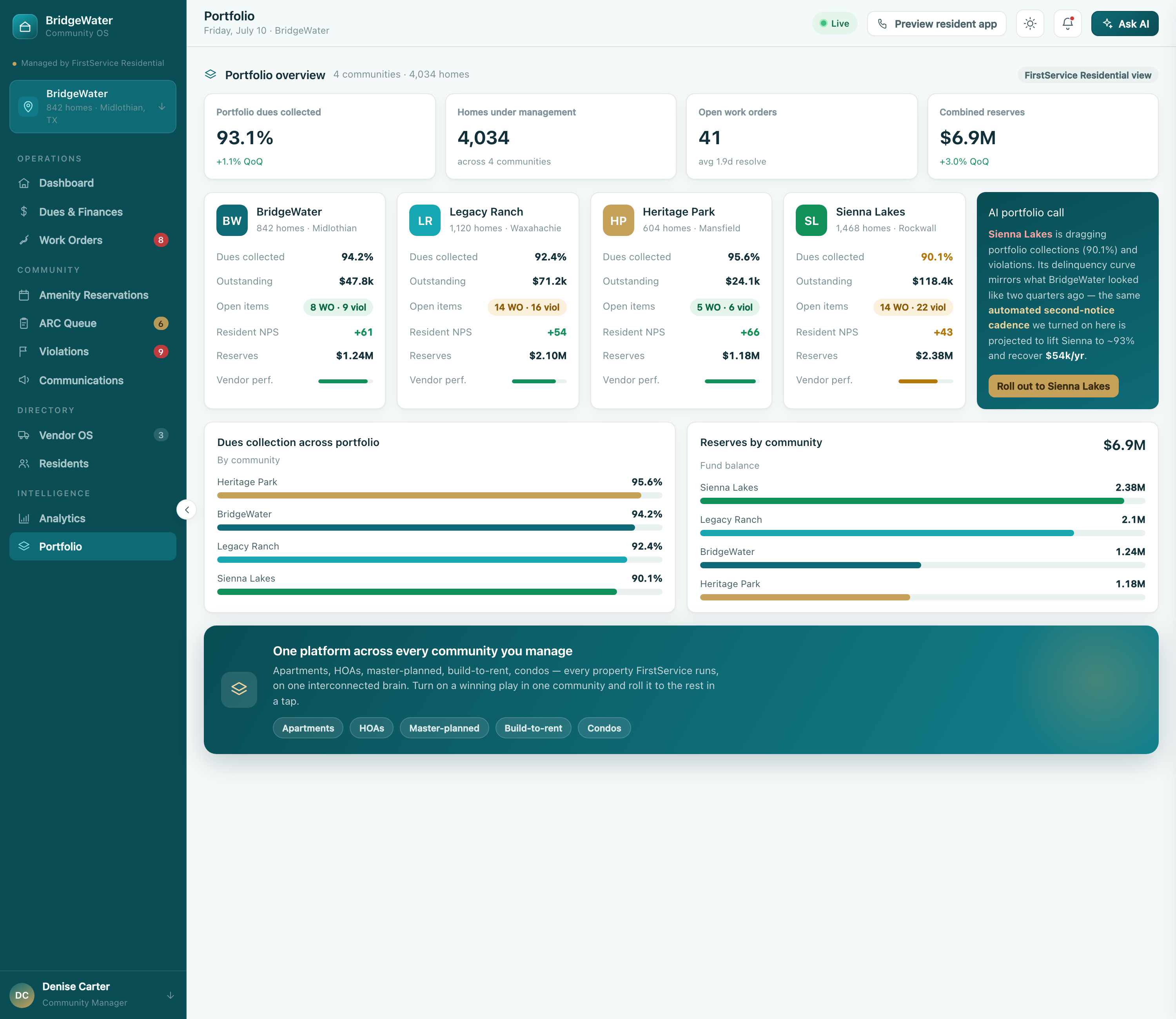The height and width of the screenshot is (1019, 1176).
Task: Expand the BridgeWater community selector arrow
Action: (162, 106)
